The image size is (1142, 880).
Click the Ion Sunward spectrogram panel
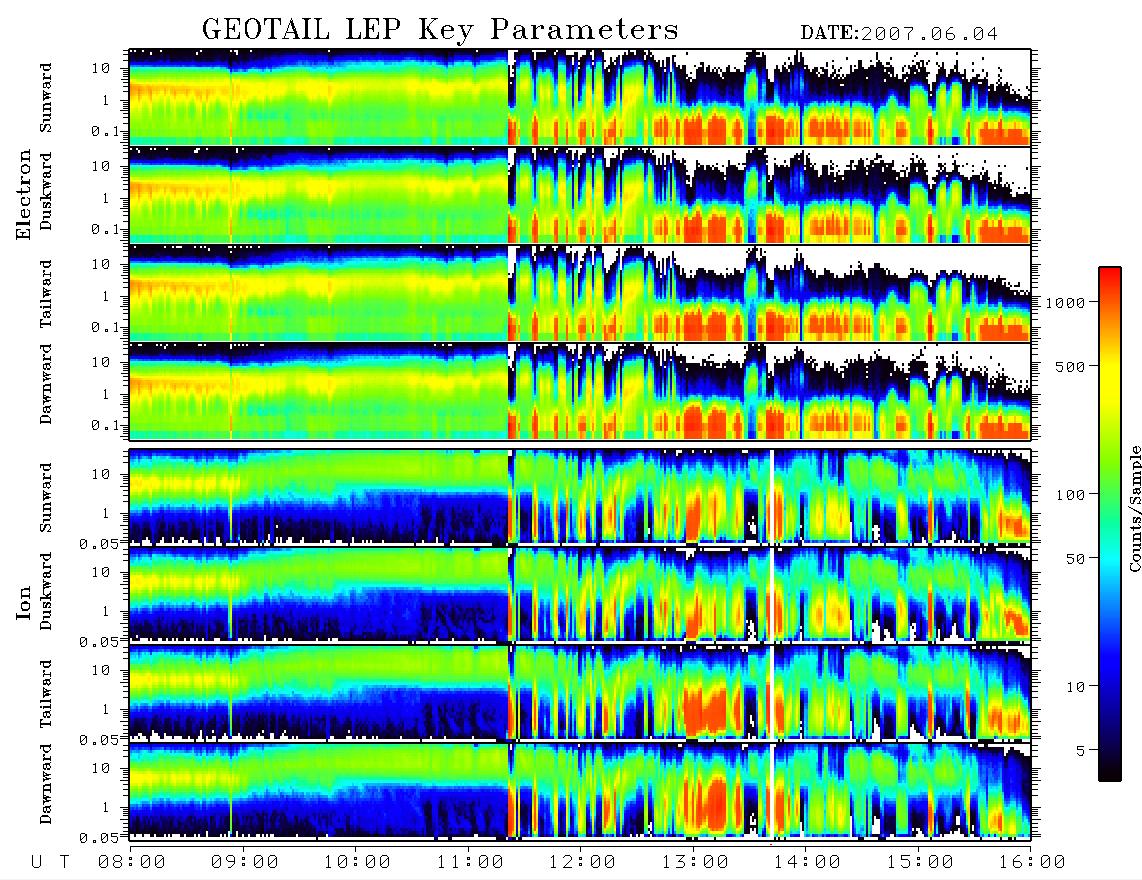(x=580, y=497)
